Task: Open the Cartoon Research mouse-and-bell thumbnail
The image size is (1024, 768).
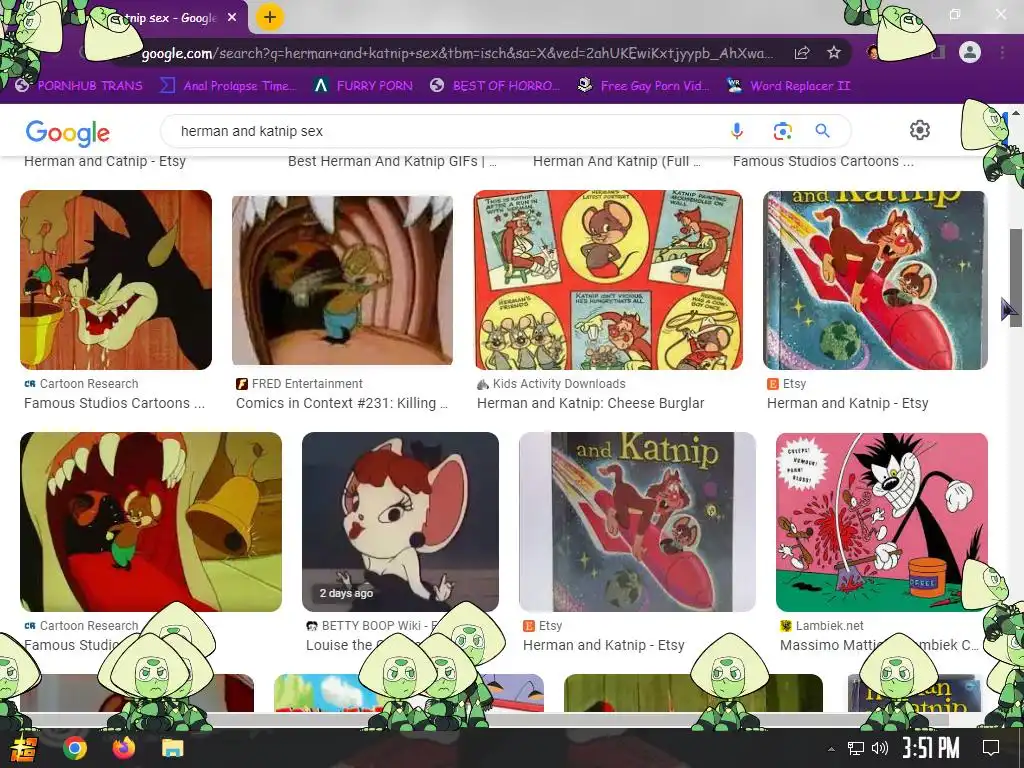Action: [151, 522]
